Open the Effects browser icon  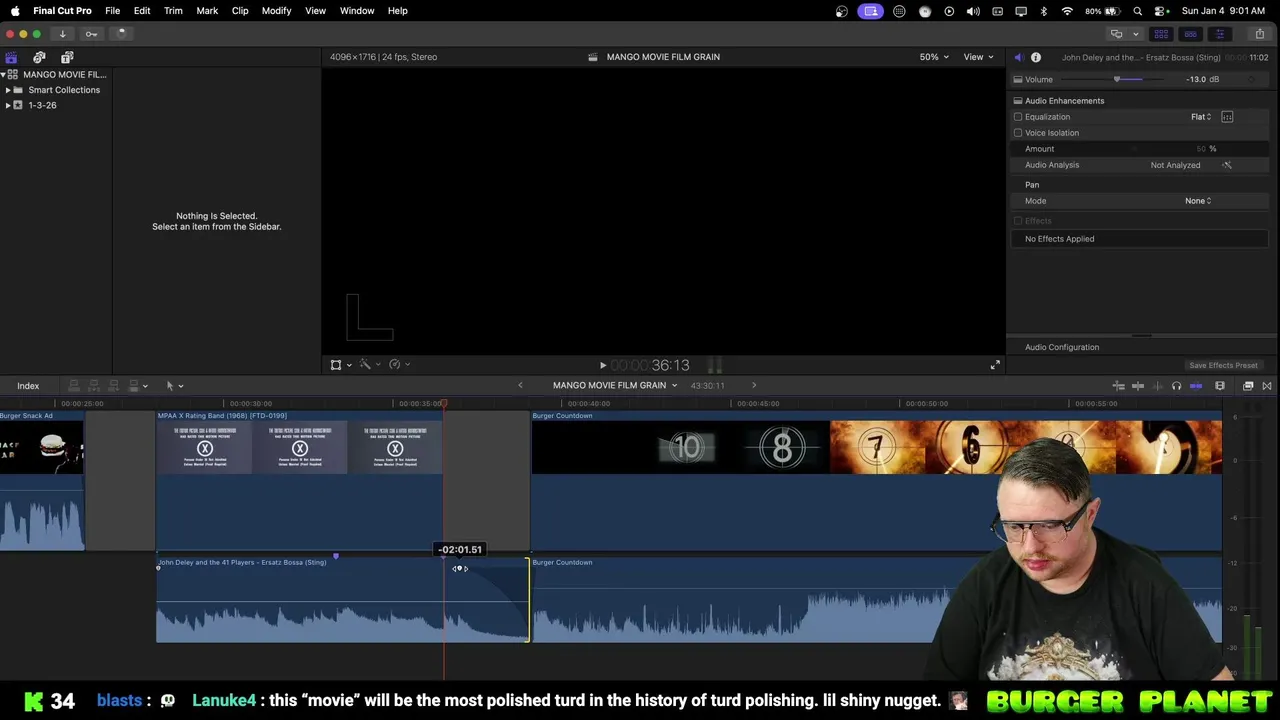pyautogui.click(x=1248, y=386)
